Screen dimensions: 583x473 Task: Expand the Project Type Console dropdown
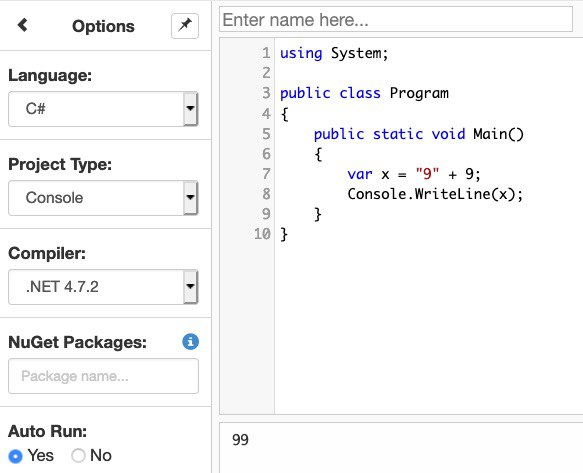[103, 198]
